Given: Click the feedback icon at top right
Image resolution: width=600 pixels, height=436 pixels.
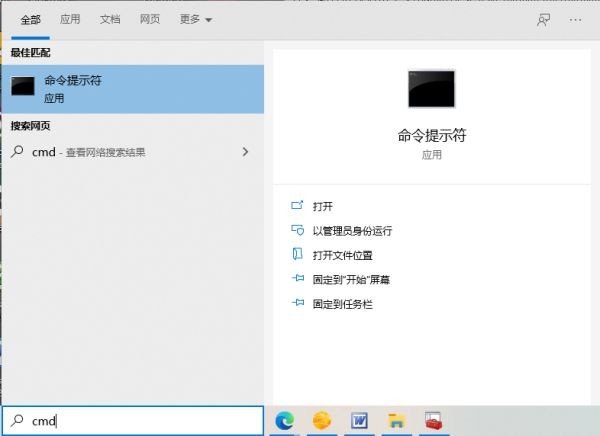Looking at the screenshot, I should pos(543,19).
